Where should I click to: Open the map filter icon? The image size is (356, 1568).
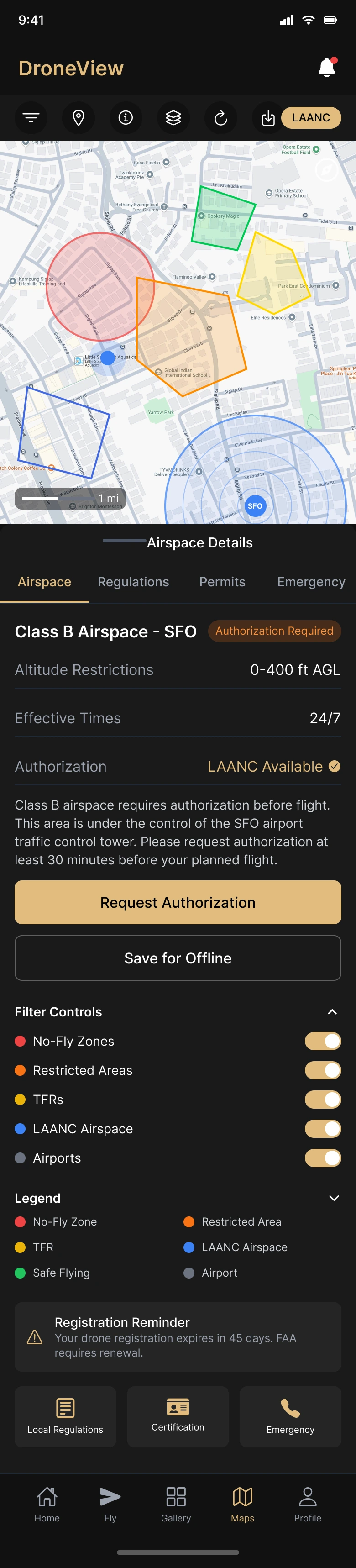31,117
